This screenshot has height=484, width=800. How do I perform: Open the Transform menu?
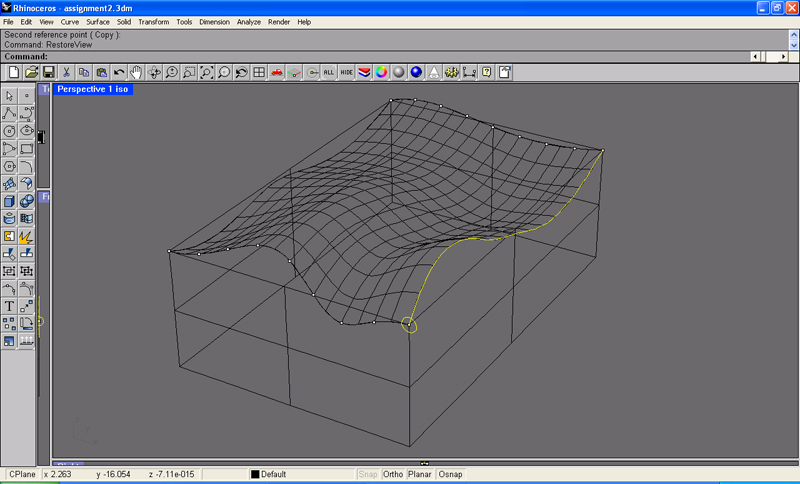point(153,22)
